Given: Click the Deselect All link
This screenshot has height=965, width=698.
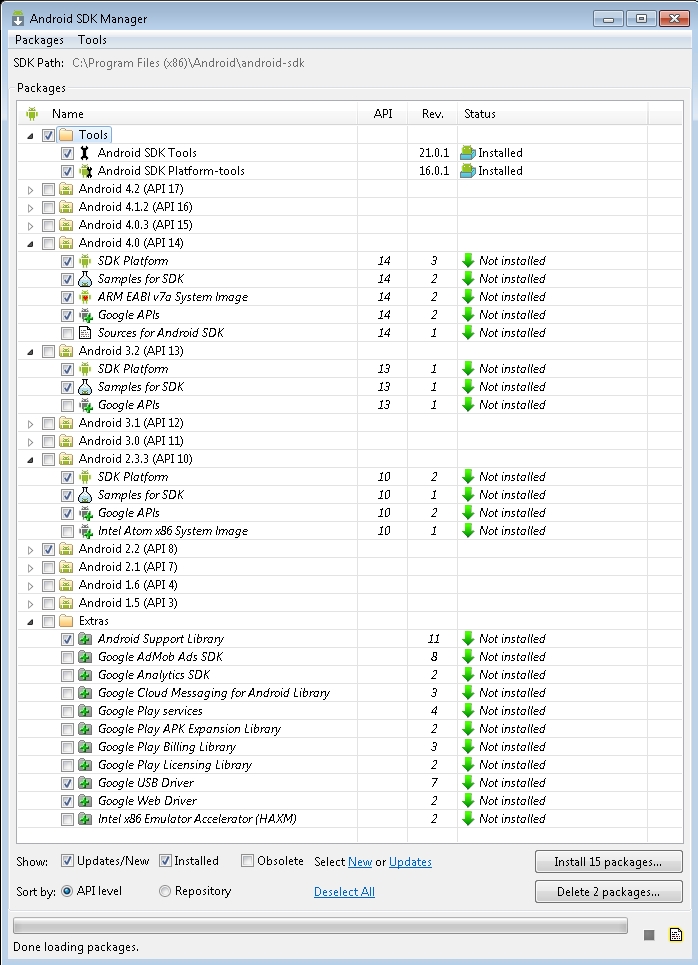Looking at the screenshot, I should click(344, 892).
